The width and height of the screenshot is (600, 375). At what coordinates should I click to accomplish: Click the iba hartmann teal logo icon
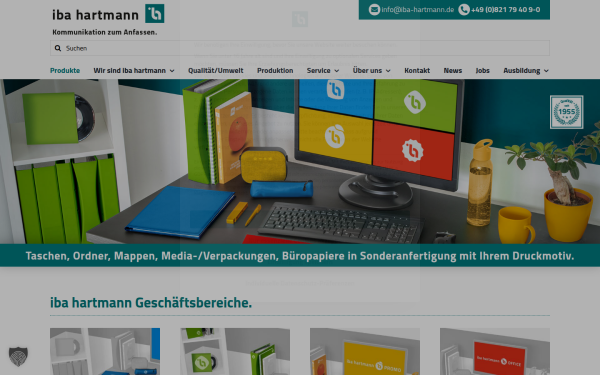pos(155,14)
